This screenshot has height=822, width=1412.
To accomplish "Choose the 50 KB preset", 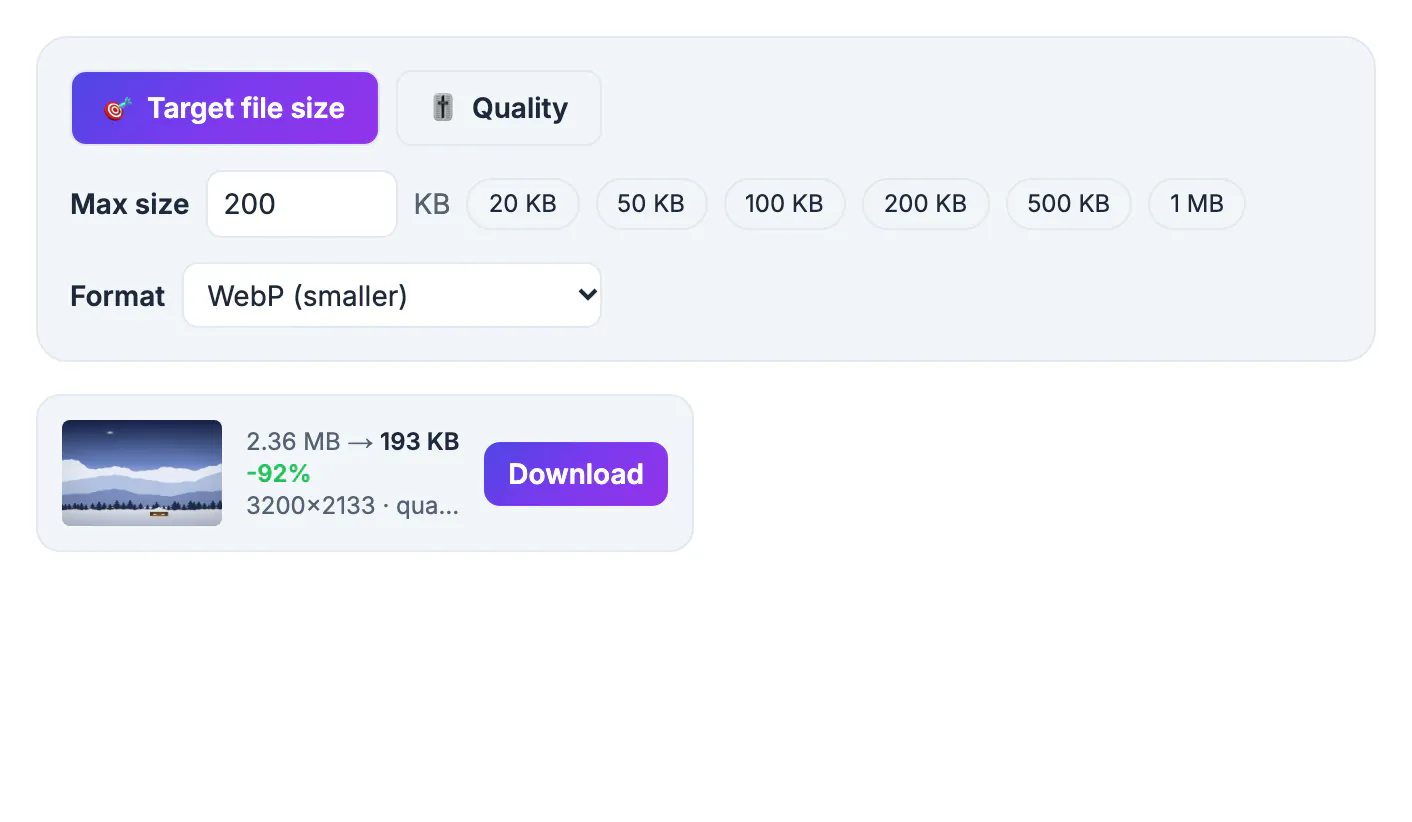I will point(651,204).
